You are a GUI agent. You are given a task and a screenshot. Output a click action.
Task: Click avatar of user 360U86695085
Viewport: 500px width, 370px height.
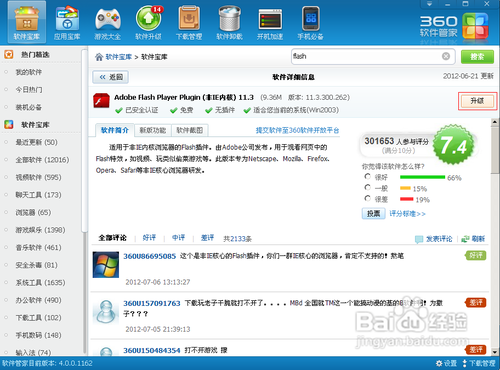pos(106,265)
